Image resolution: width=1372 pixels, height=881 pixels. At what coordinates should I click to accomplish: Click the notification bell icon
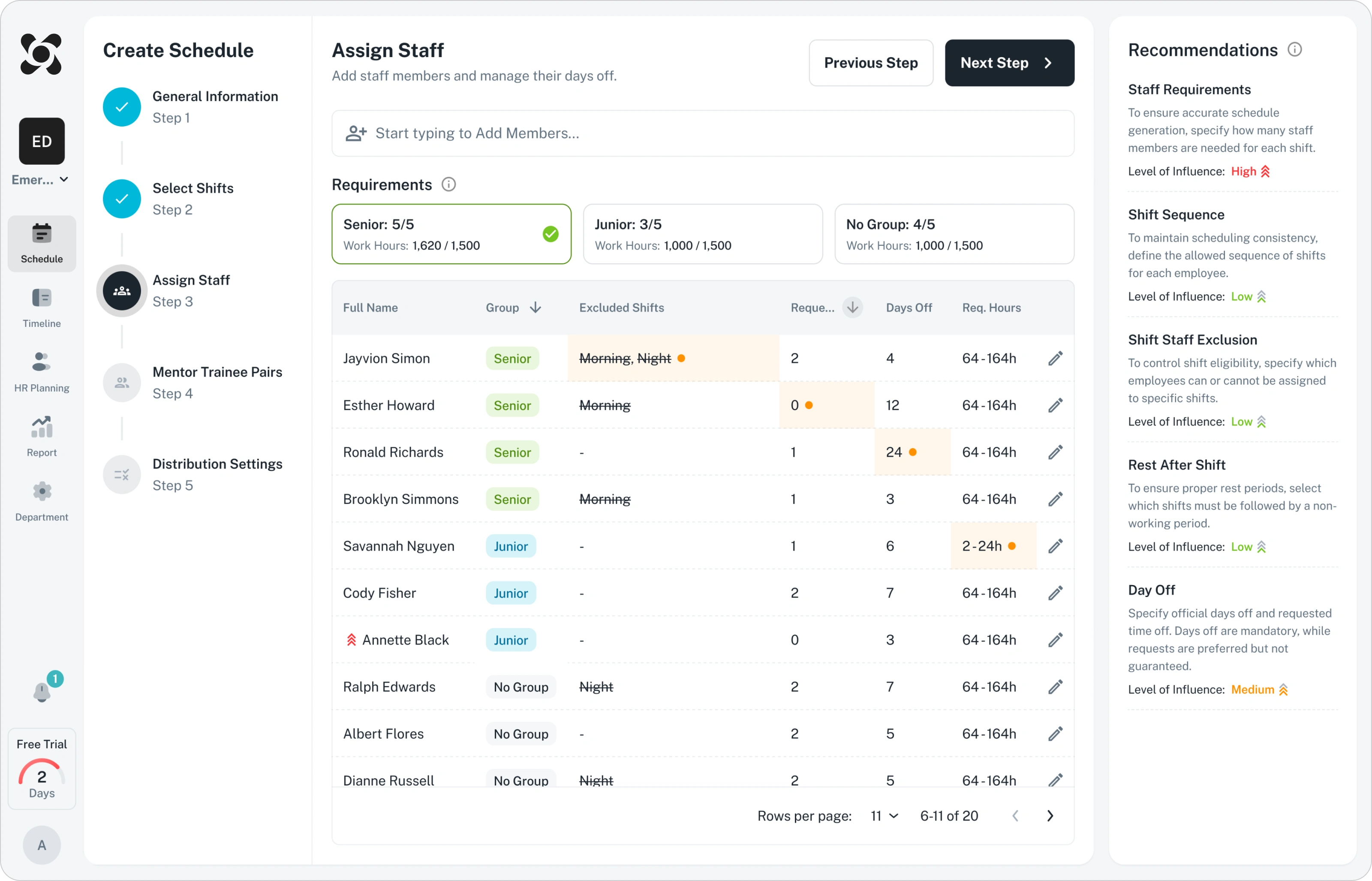click(42, 692)
